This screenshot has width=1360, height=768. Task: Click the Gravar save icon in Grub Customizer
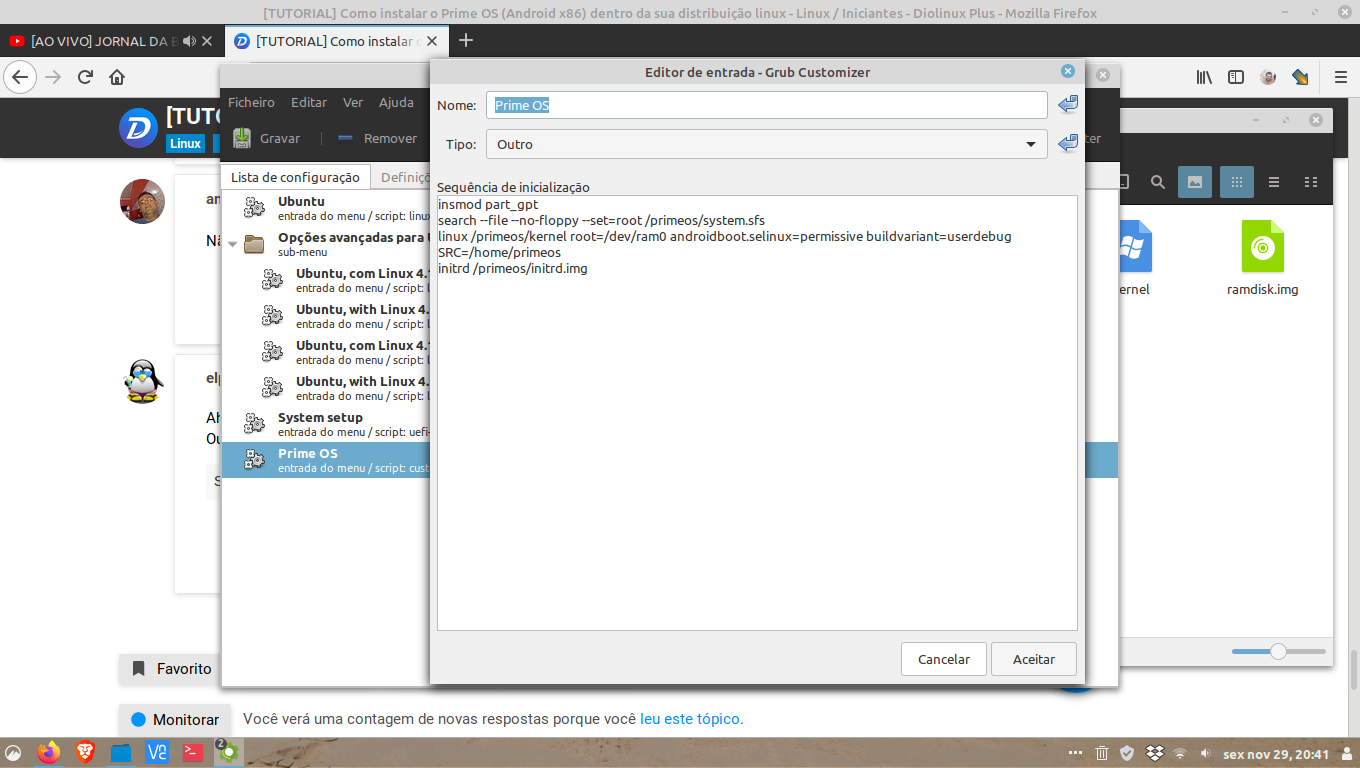[242, 138]
